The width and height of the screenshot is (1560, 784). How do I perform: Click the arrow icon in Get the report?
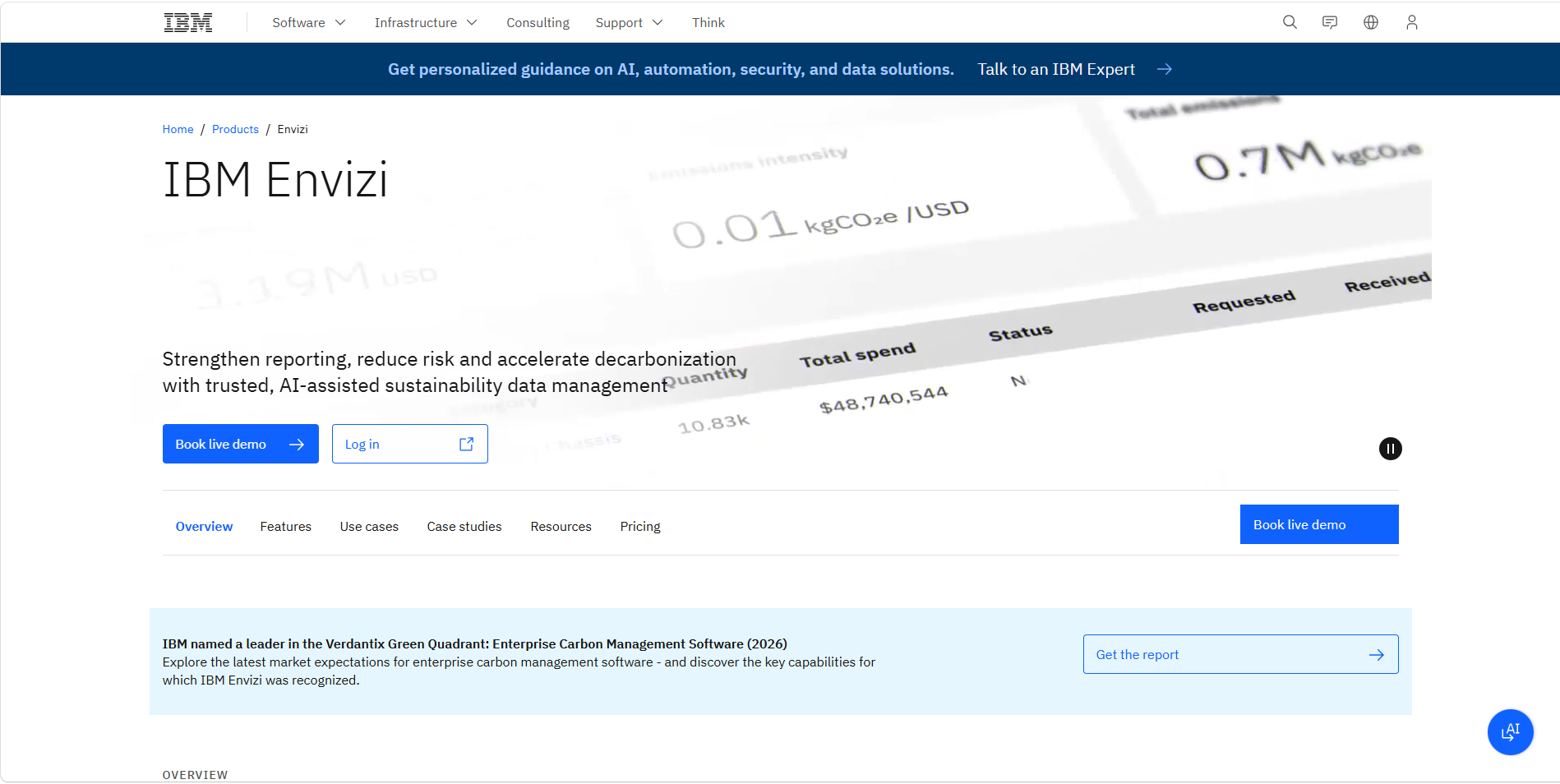pyautogui.click(x=1377, y=655)
